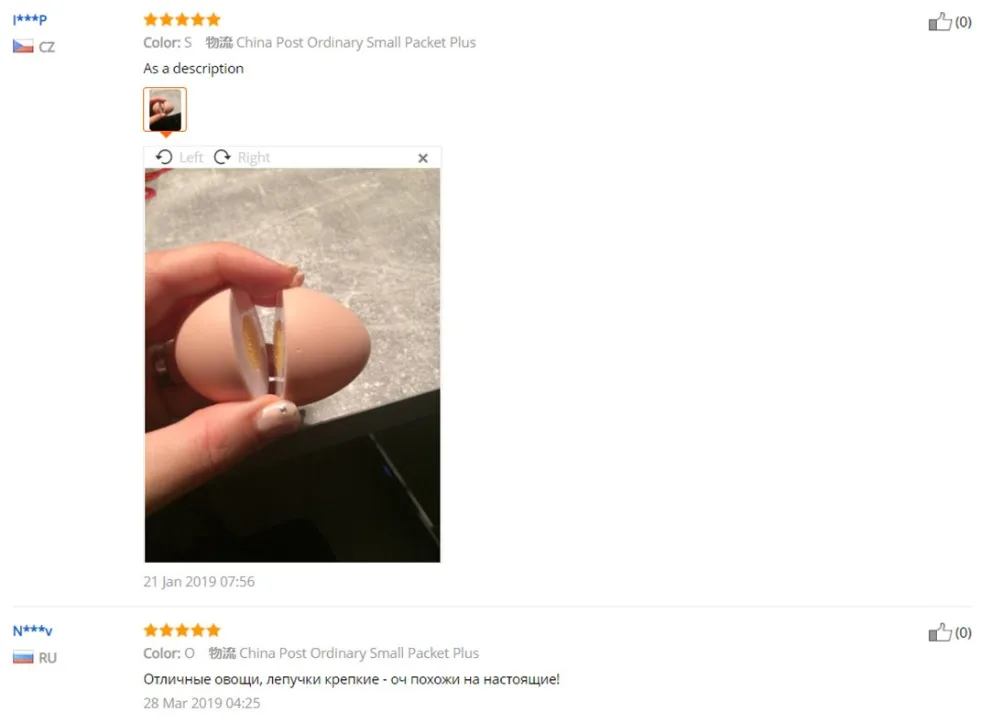
Task: Click the Czech Republic flag icon
Action: pyautogui.click(x=23, y=47)
